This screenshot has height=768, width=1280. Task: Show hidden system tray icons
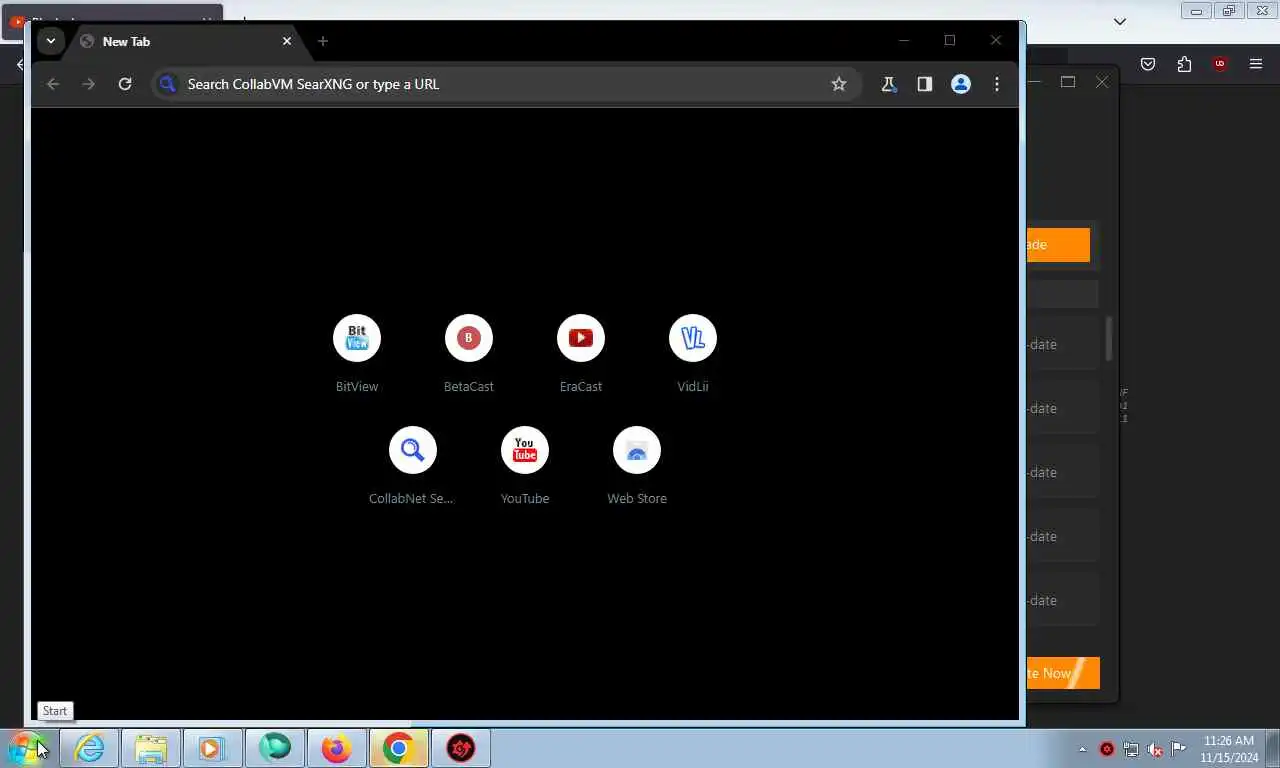[x=1082, y=749]
